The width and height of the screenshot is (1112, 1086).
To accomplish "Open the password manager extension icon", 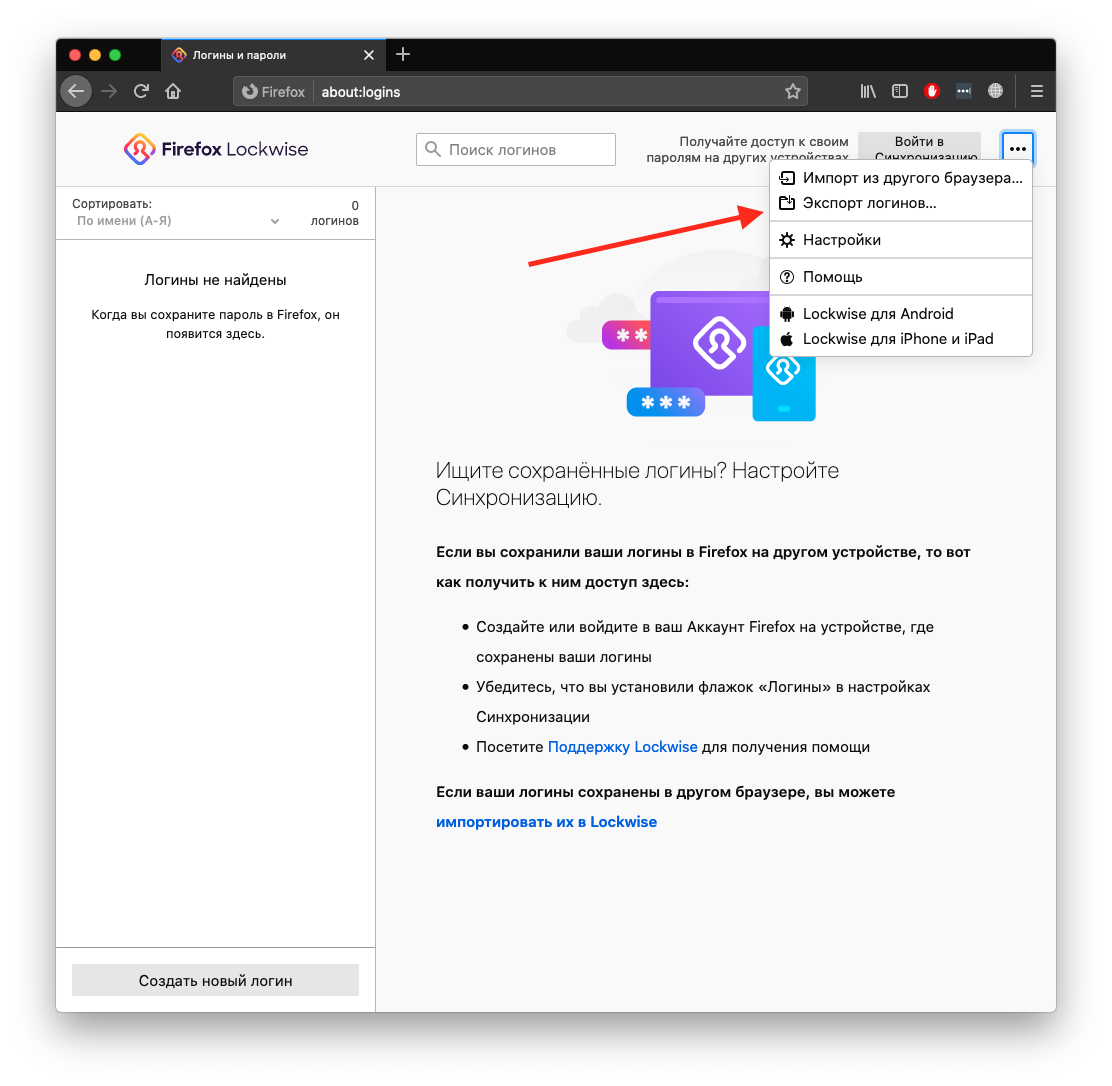I will 963,91.
